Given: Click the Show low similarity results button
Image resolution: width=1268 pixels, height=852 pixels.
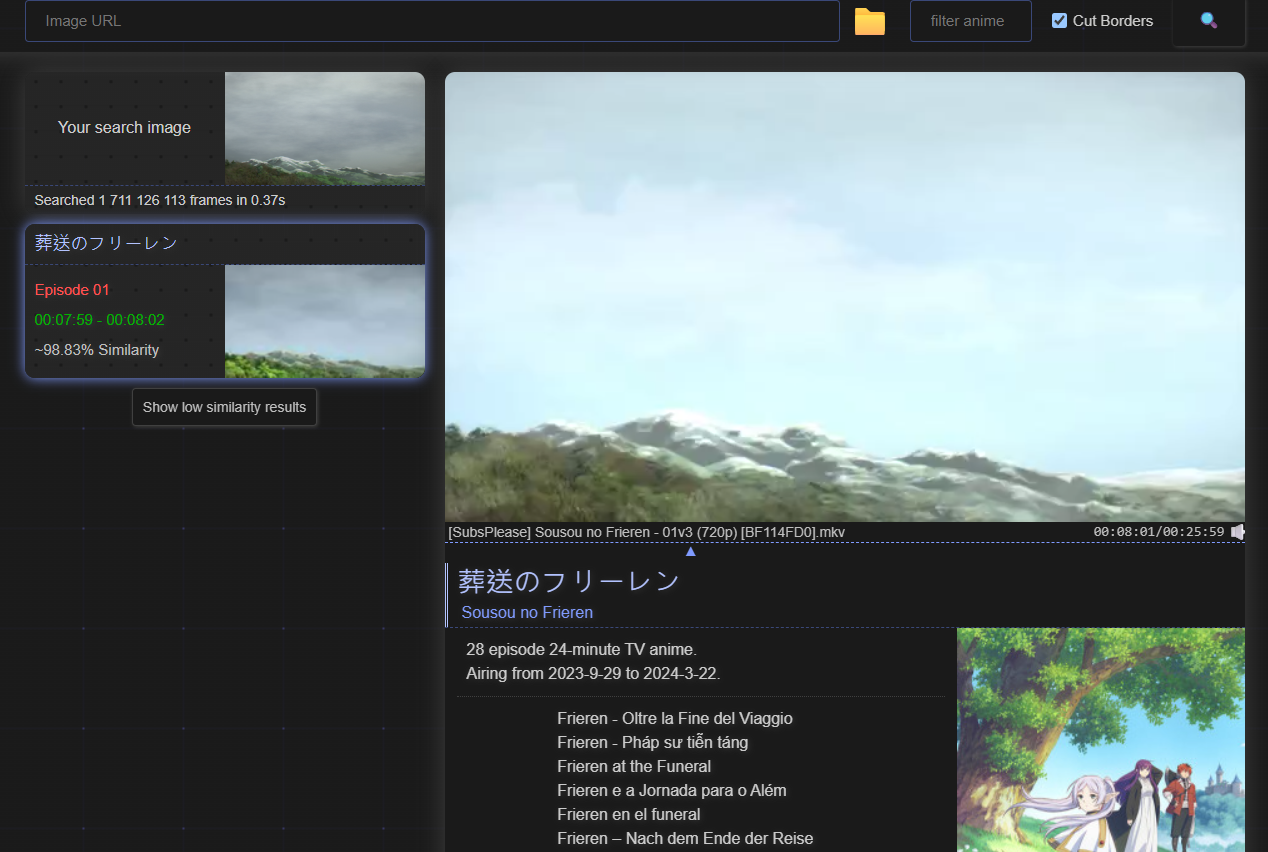Looking at the screenshot, I should (x=225, y=407).
